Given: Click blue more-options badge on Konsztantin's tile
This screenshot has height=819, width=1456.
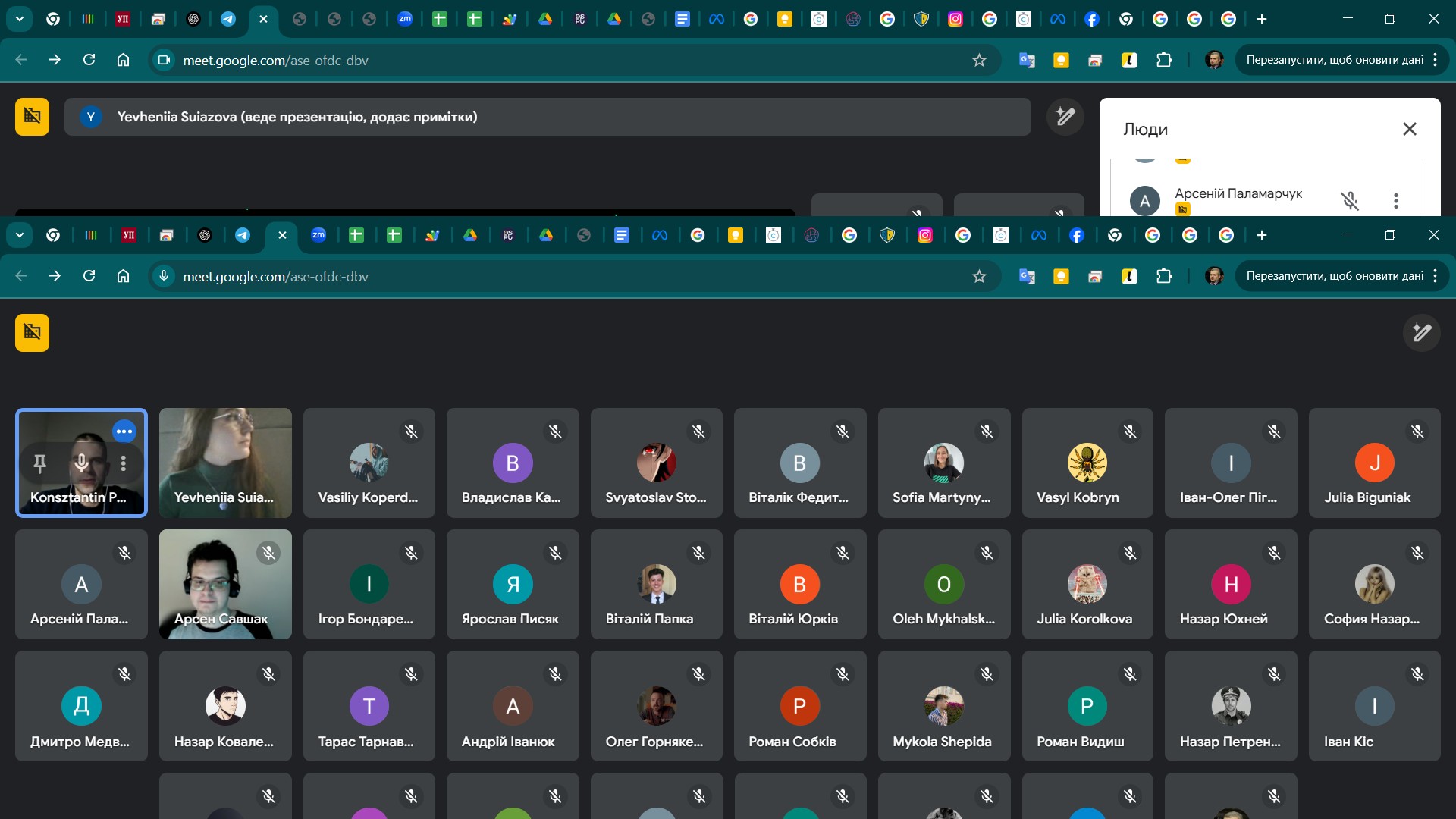Looking at the screenshot, I should click(x=124, y=431).
